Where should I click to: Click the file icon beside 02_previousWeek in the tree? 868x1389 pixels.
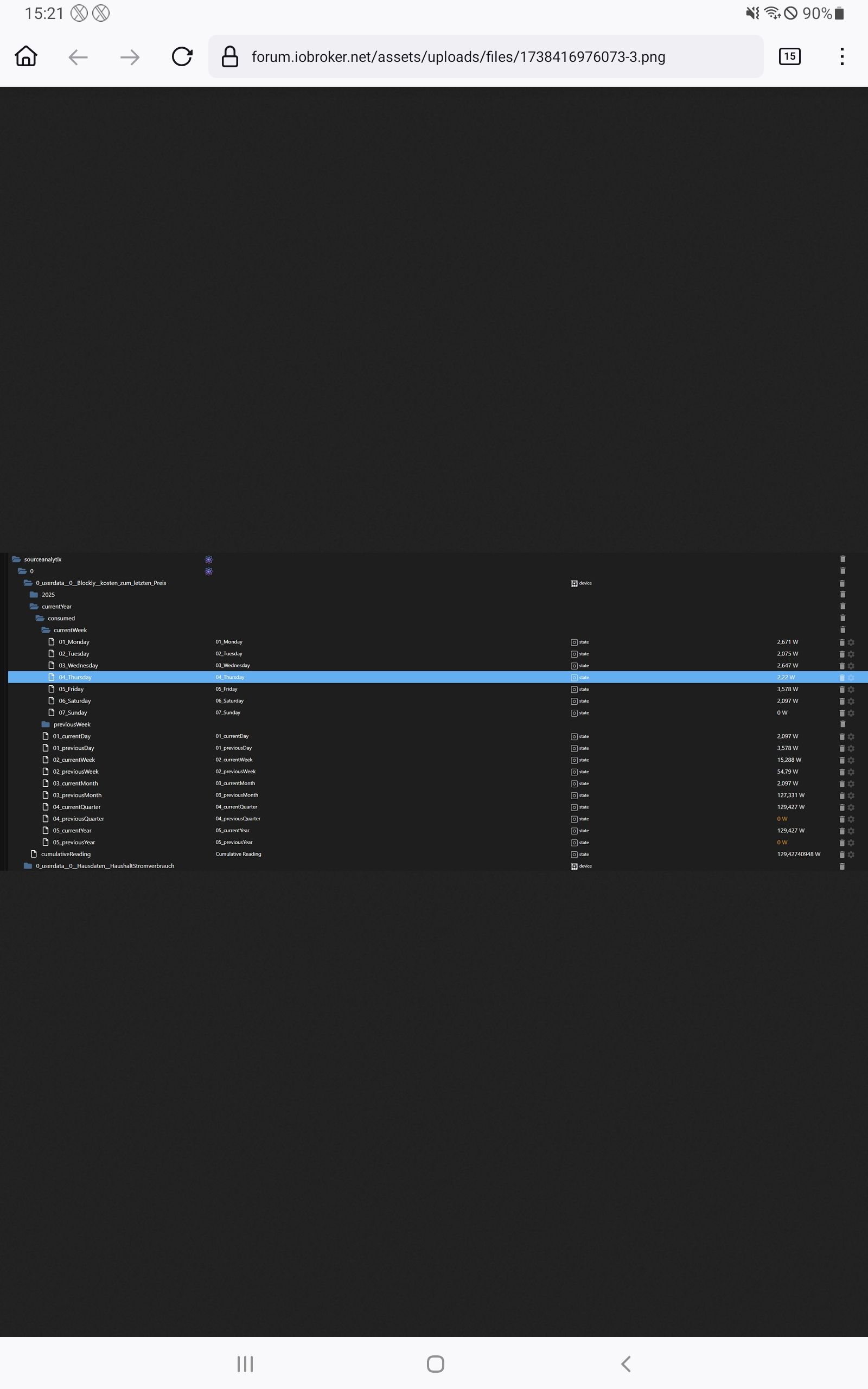[46, 772]
